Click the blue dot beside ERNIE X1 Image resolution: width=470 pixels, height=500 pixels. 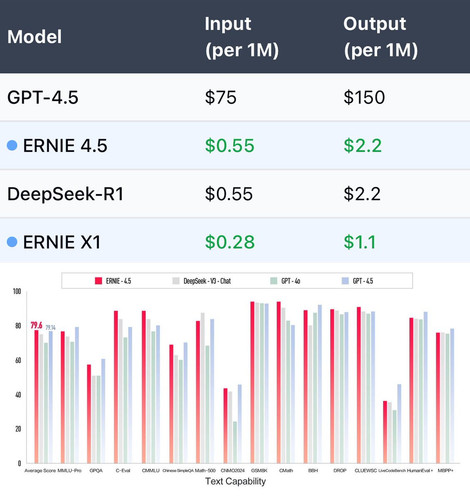pyautogui.click(x=12, y=242)
